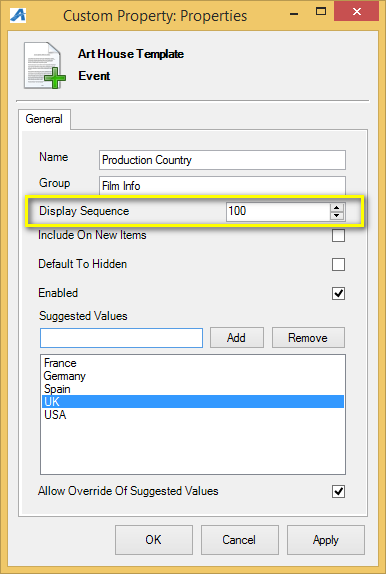Enable Include On New Items checkbox
The height and width of the screenshot is (574, 386).
pyautogui.click(x=338, y=235)
